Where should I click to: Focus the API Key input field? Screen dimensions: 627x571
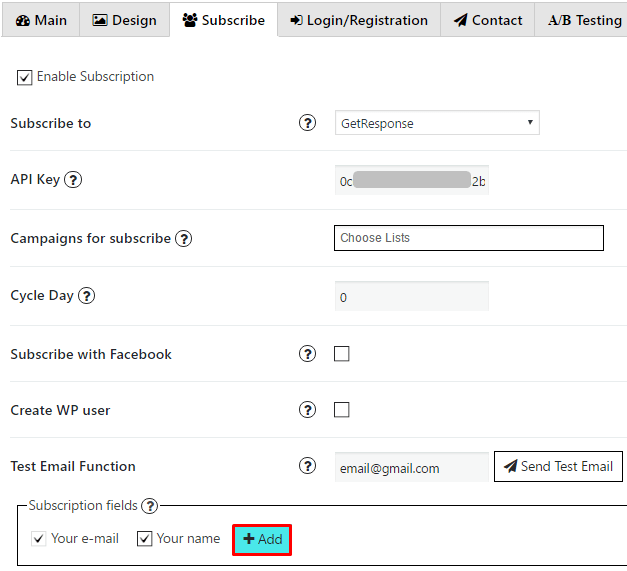pos(412,180)
